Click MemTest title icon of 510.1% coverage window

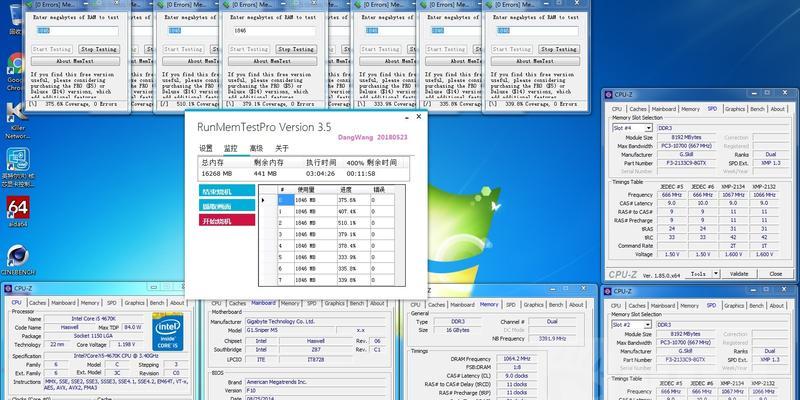[161, 5]
